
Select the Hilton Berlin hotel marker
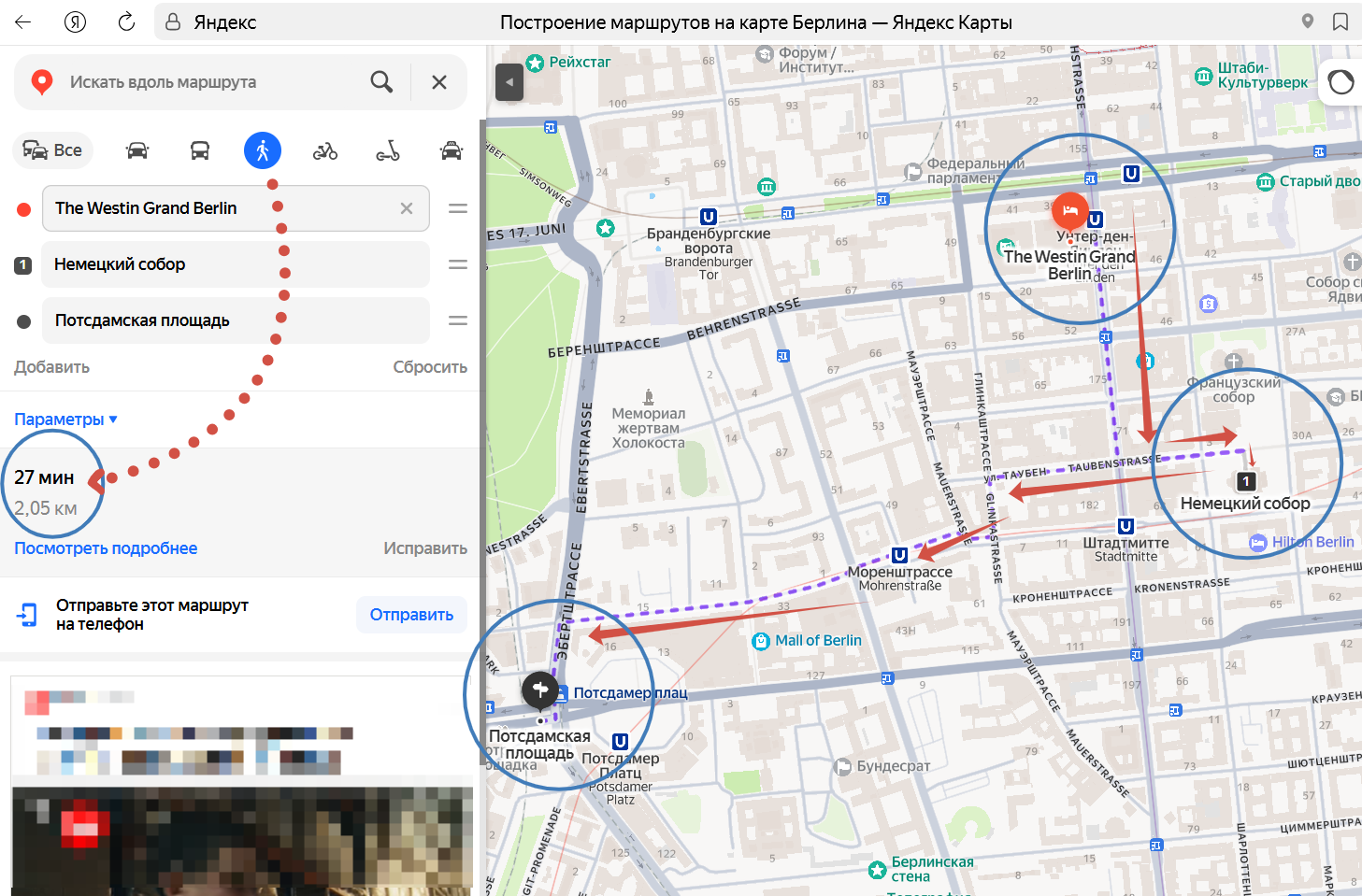1258,543
